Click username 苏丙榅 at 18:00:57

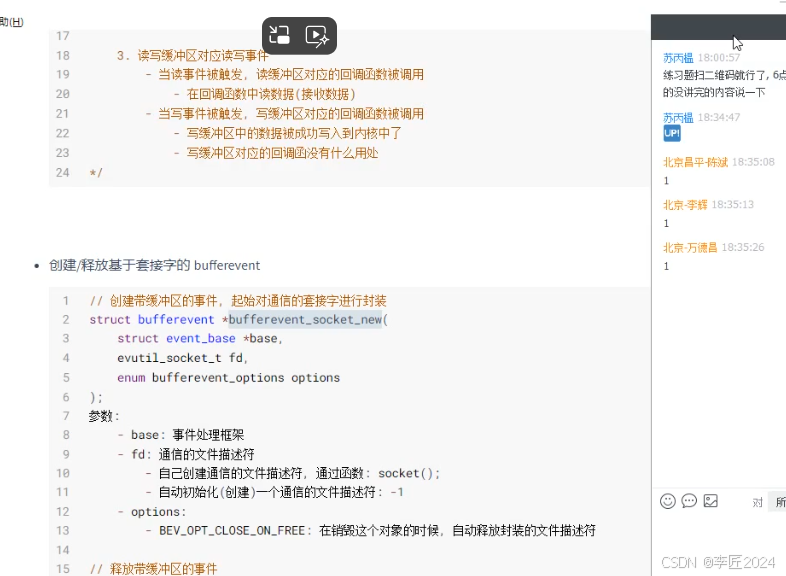[x=678, y=58]
